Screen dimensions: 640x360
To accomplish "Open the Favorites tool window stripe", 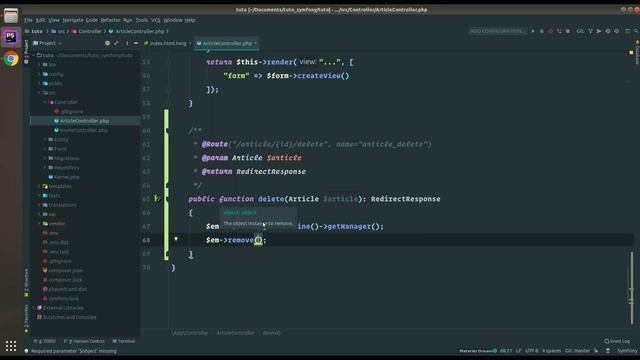I will pos(26,318).
